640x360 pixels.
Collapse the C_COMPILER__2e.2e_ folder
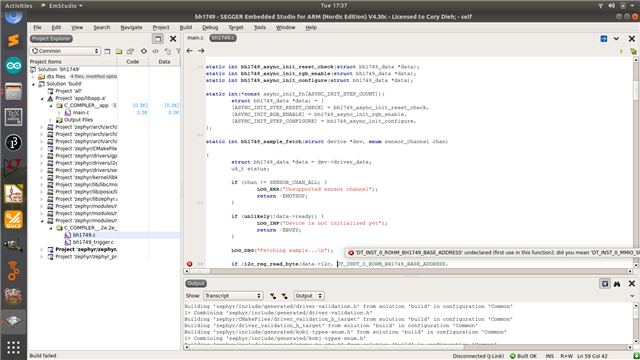[51, 228]
